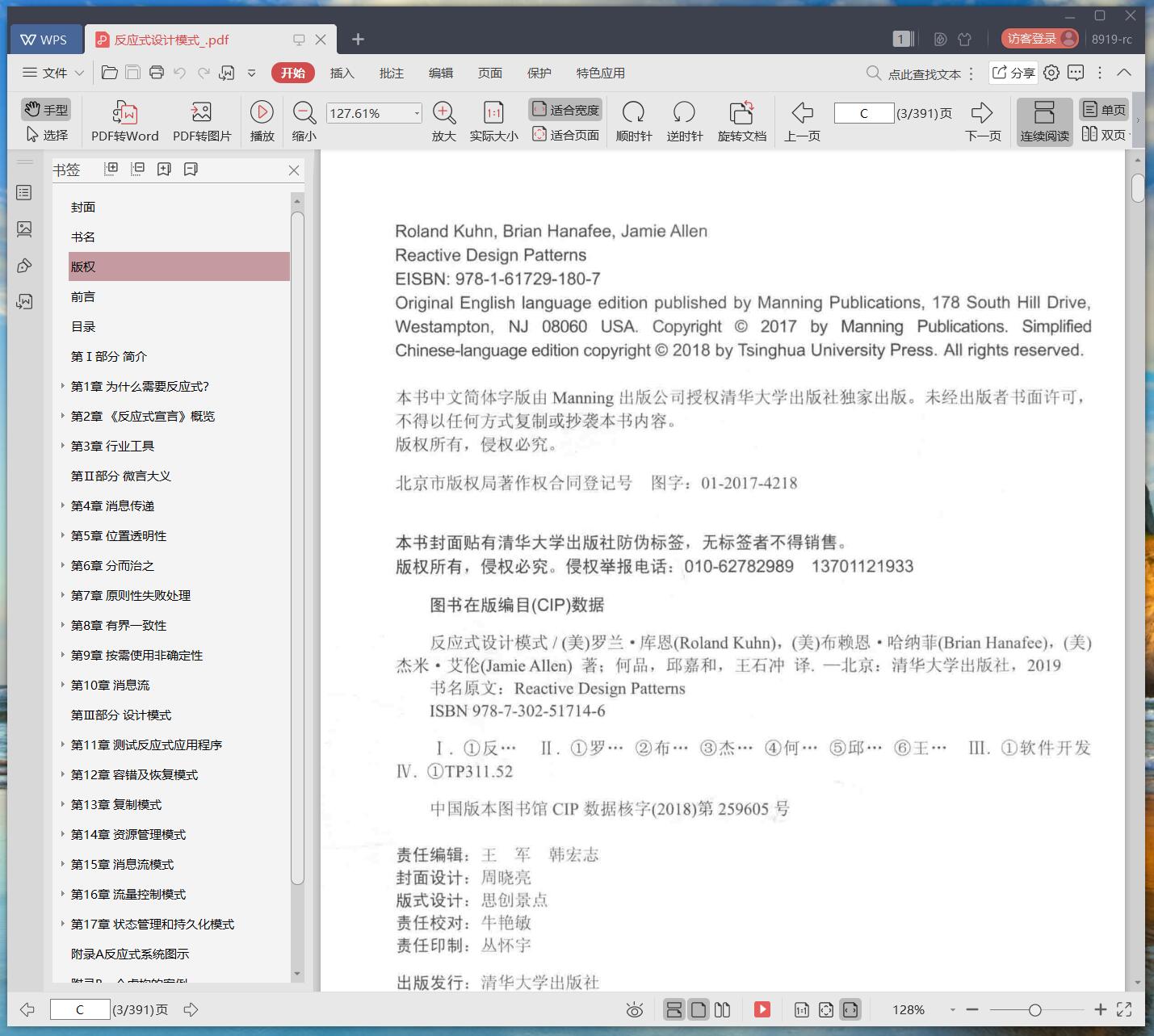Toggle eye protection mode in status bar

(x=635, y=1009)
